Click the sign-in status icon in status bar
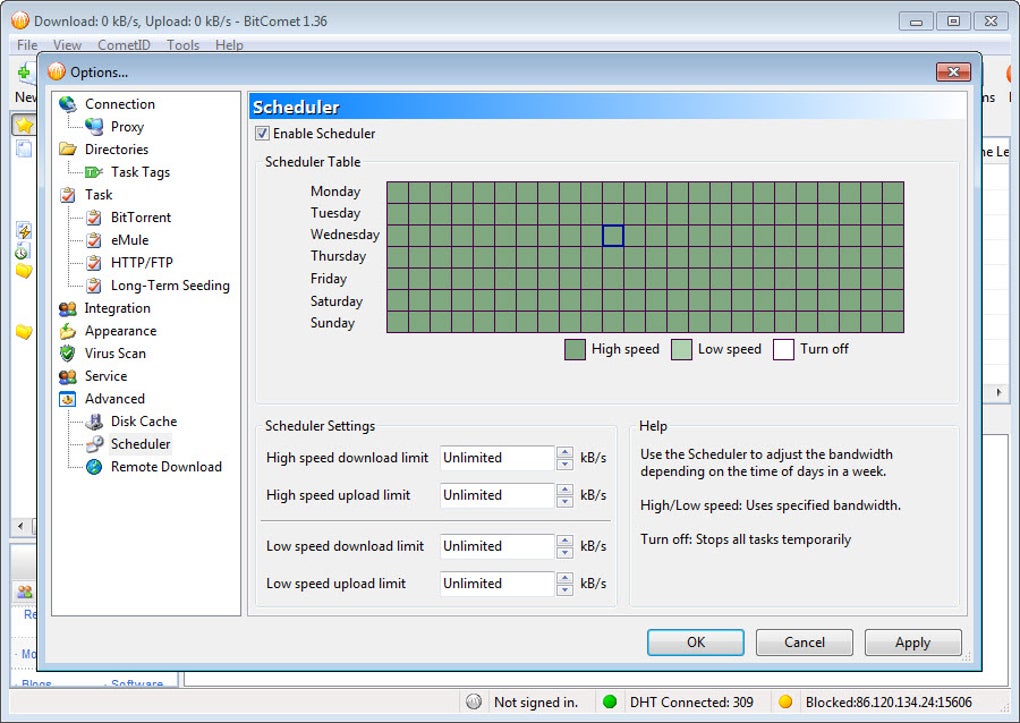 (474, 702)
